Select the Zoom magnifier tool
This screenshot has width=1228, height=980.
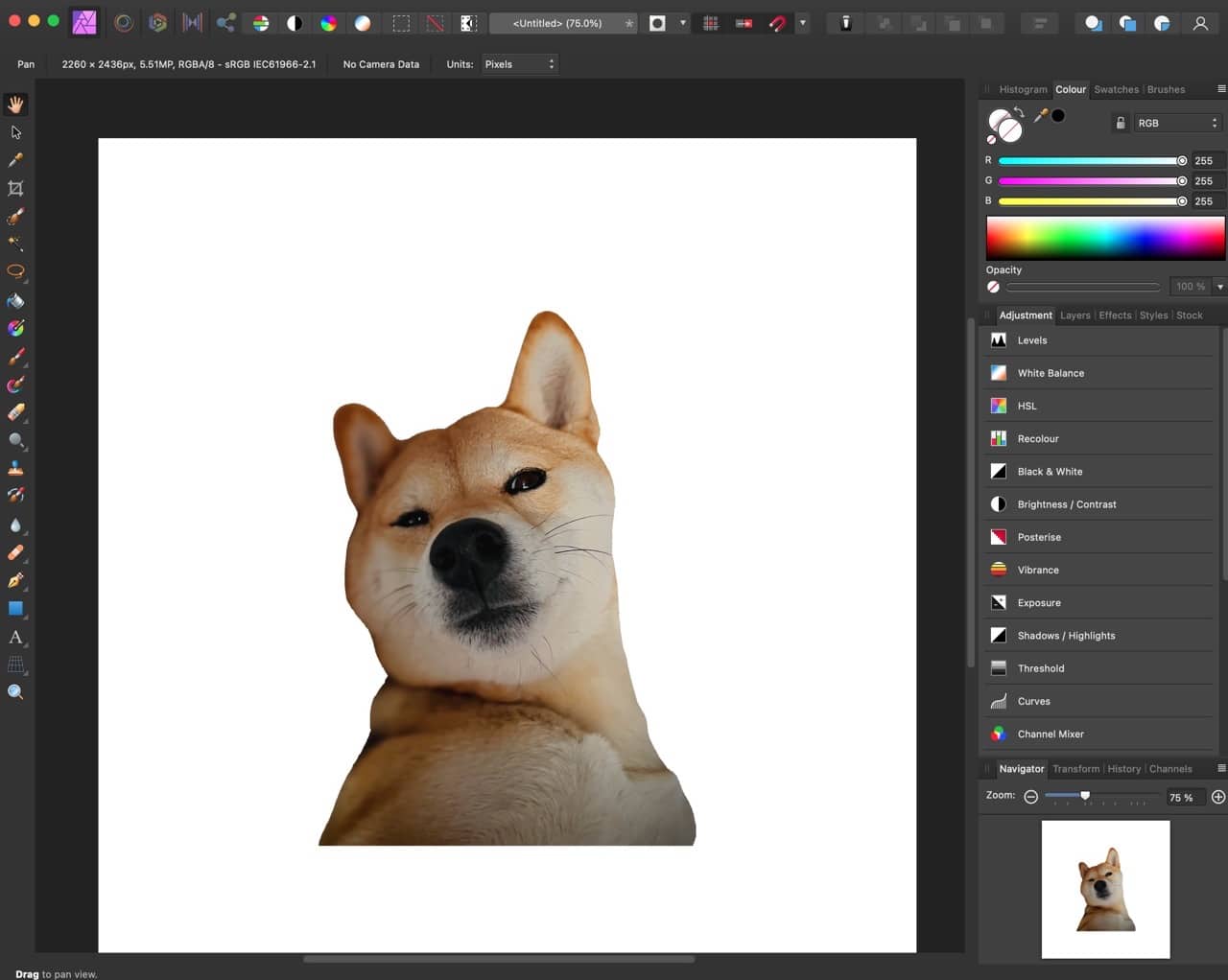click(x=15, y=692)
